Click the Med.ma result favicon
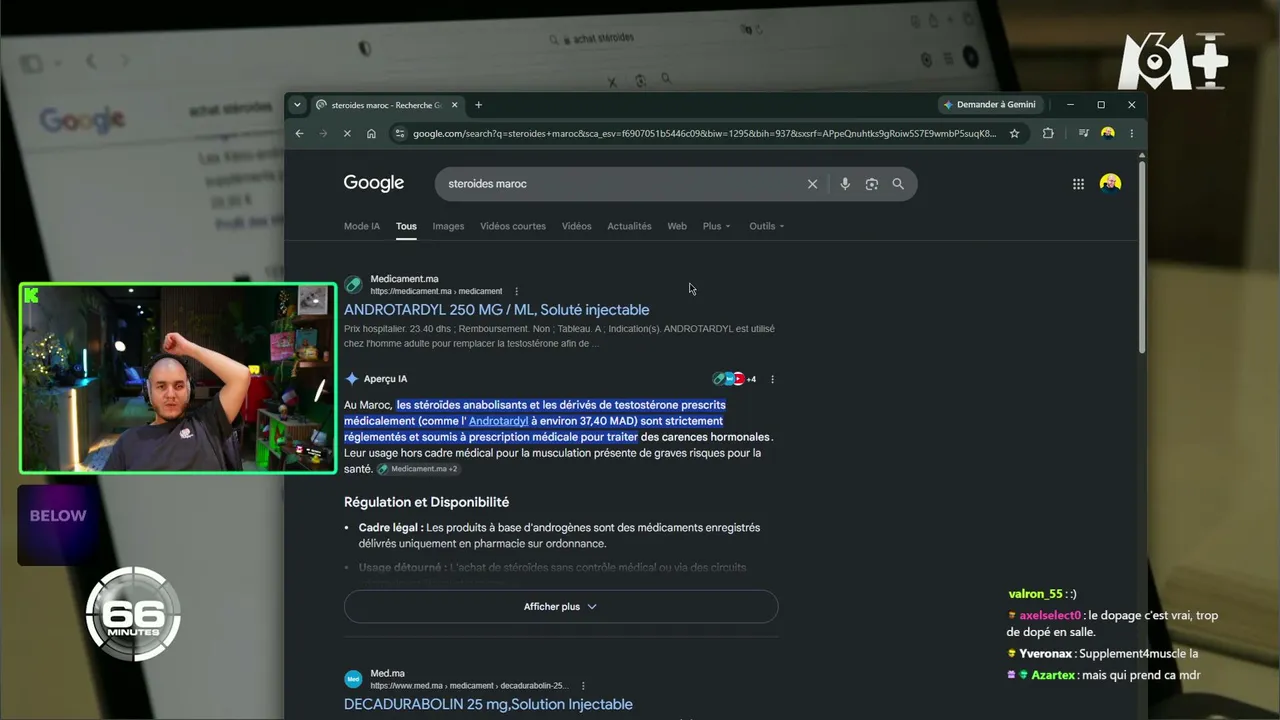The width and height of the screenshot is (1280, 720). 353,679
